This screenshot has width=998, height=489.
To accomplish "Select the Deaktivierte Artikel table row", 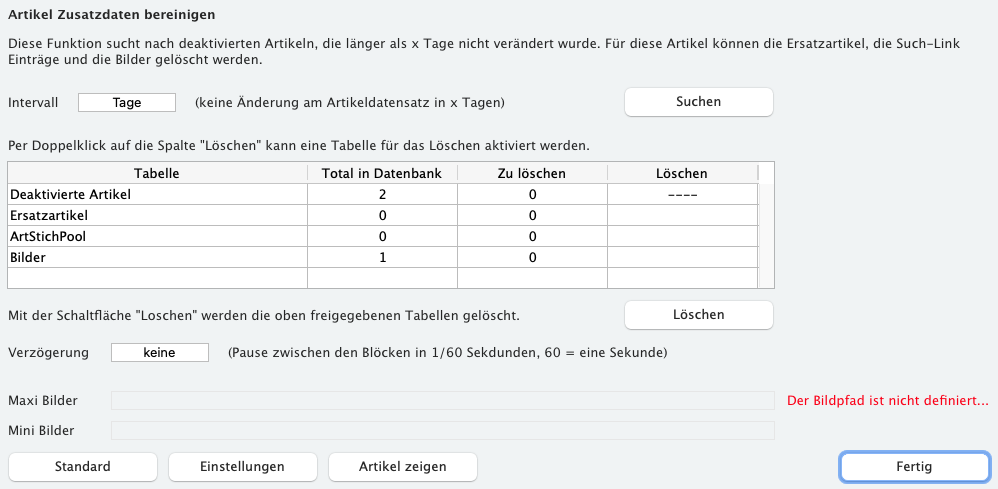I will pyautogui.click(x=383, y=194).
